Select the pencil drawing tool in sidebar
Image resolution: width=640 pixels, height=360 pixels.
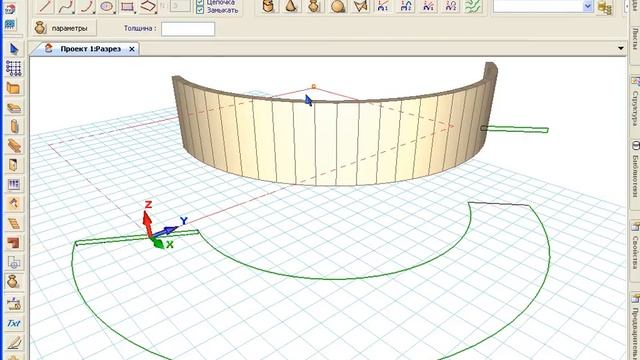[13, 343]
